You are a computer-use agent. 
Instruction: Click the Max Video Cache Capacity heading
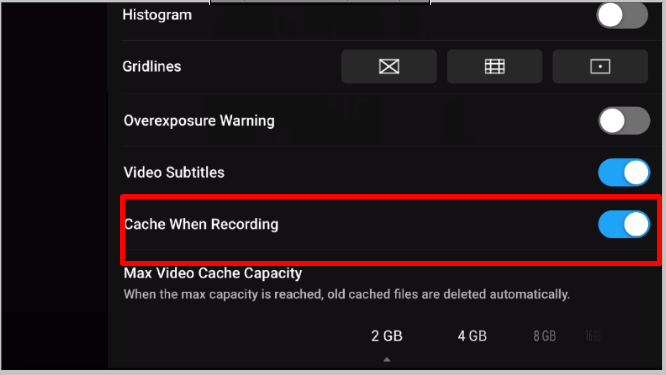pyautogui.click(x=212, y=273)
